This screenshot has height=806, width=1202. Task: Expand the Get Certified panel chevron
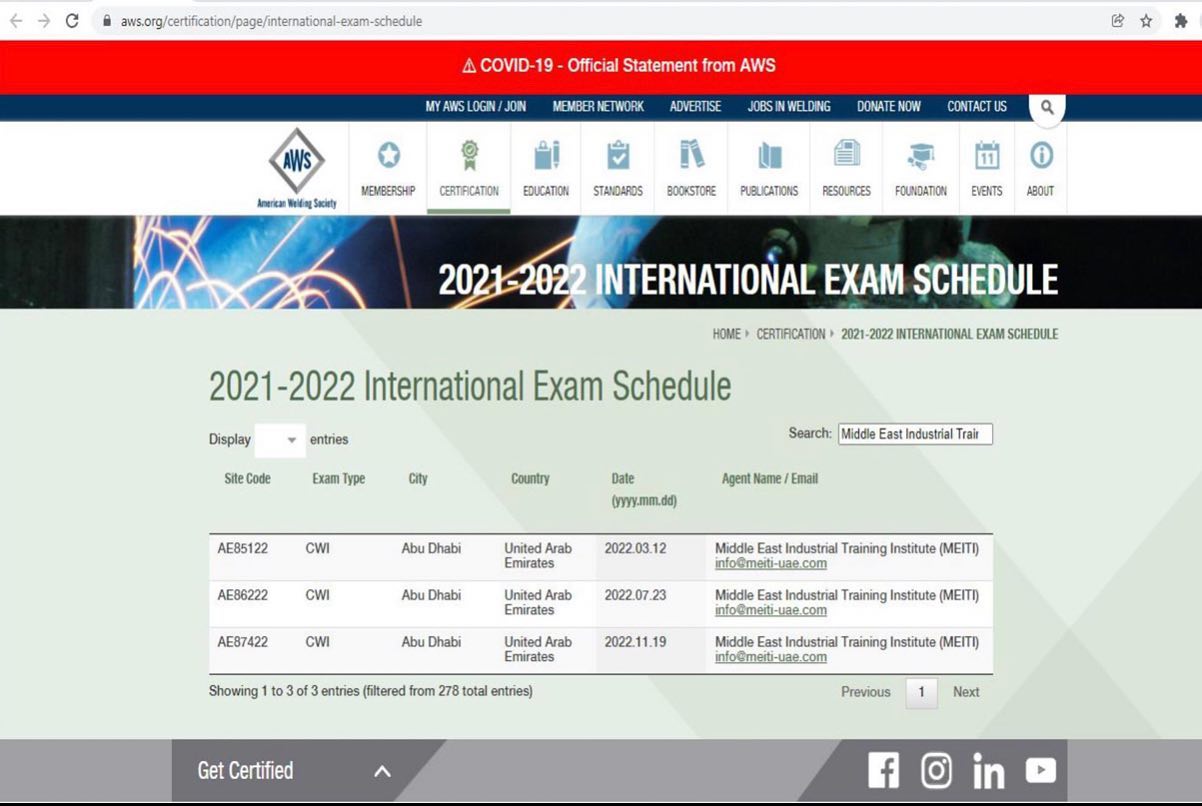tap(382, 771)
